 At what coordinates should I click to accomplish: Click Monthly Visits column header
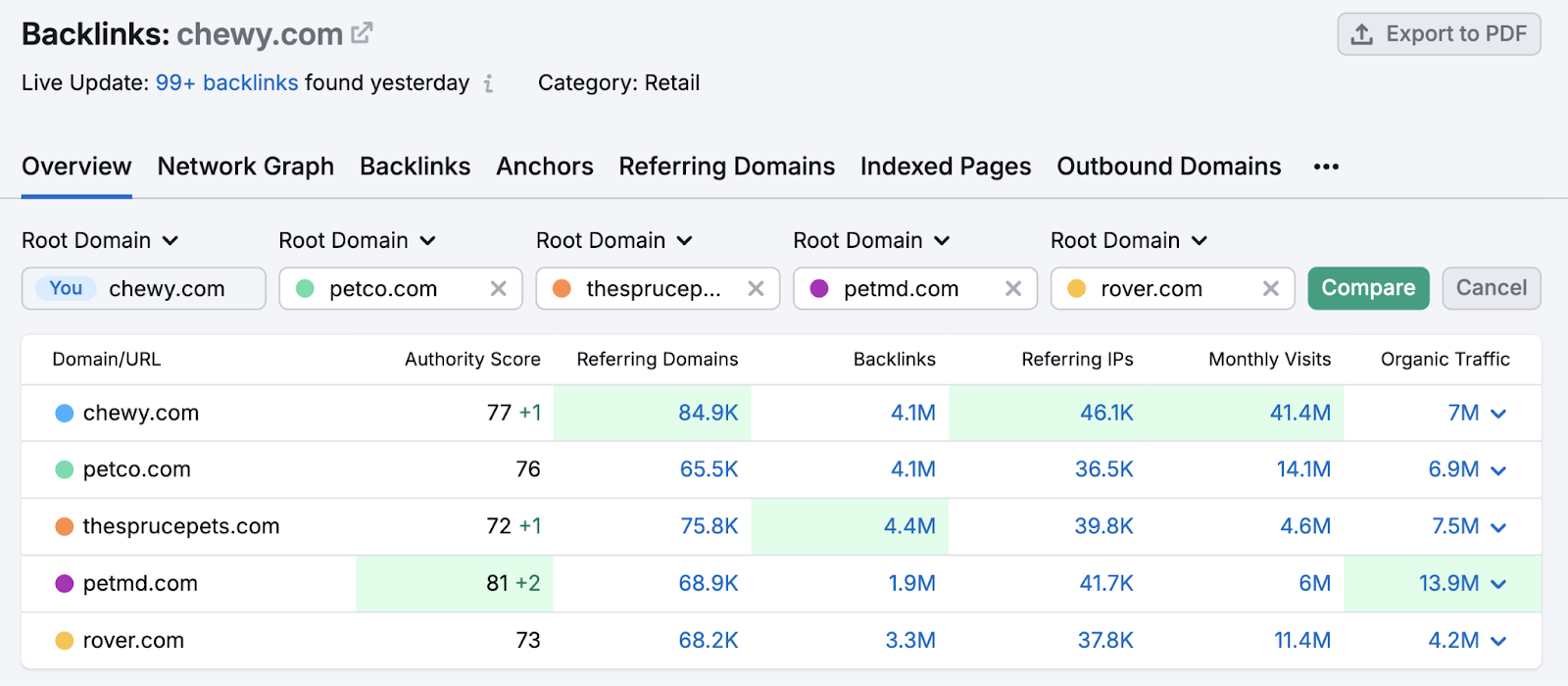click(x=1270, y=360)
